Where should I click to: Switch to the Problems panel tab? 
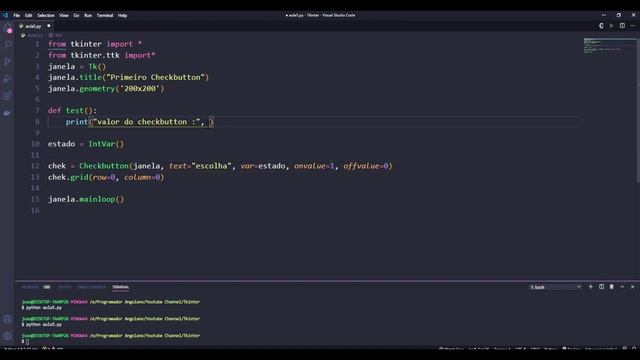tap(30, 287)
